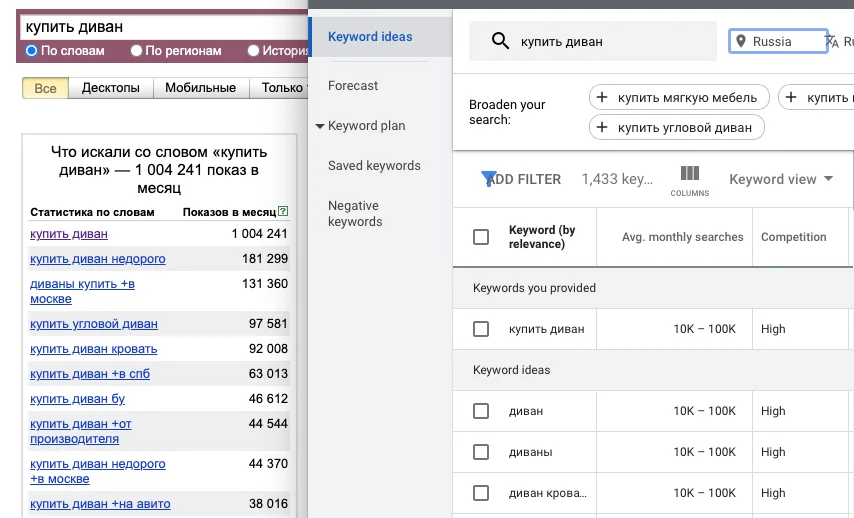
Task: Switch to the Все tab in Wordstat
Action: pyautogui.click(x=45, y=88)
